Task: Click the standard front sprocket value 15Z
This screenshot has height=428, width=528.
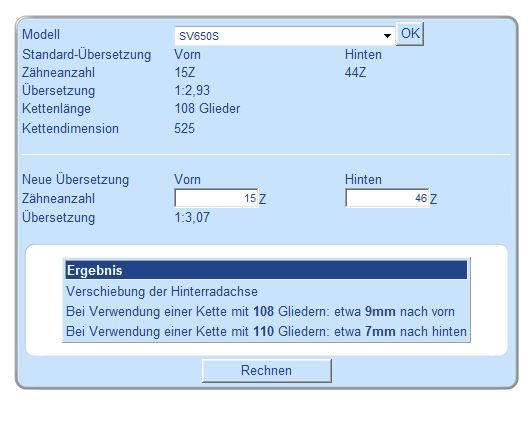Action: click(x=185, y=72)
